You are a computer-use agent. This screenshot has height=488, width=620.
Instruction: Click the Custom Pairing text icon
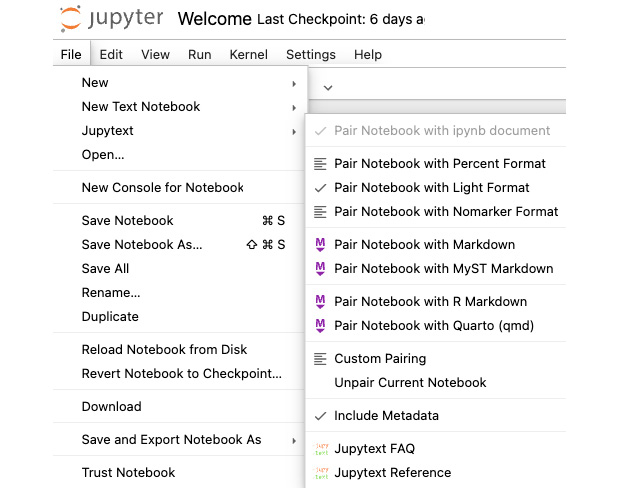(321, 358)
